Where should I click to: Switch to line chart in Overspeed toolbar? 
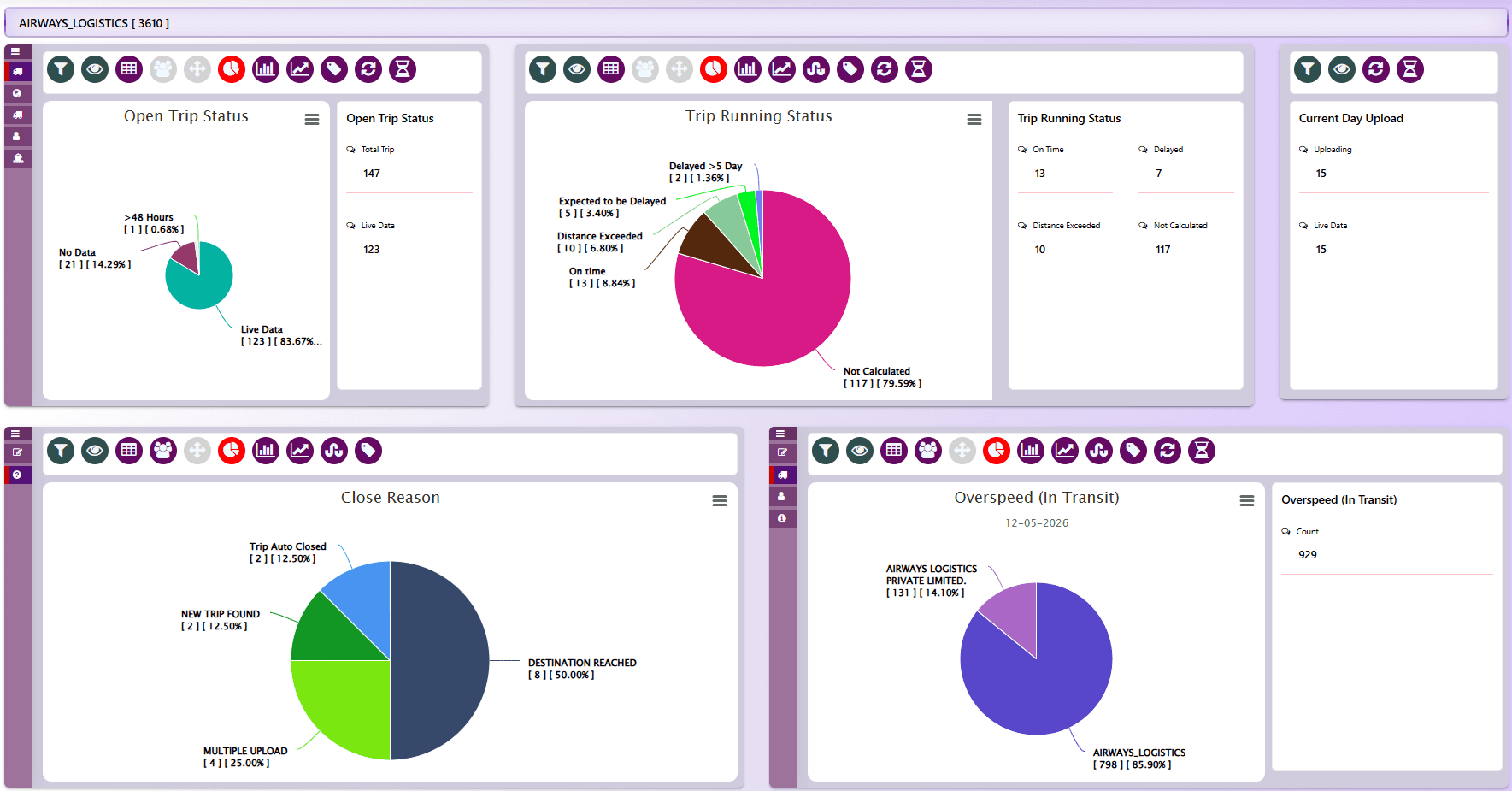coord(1065,451)
